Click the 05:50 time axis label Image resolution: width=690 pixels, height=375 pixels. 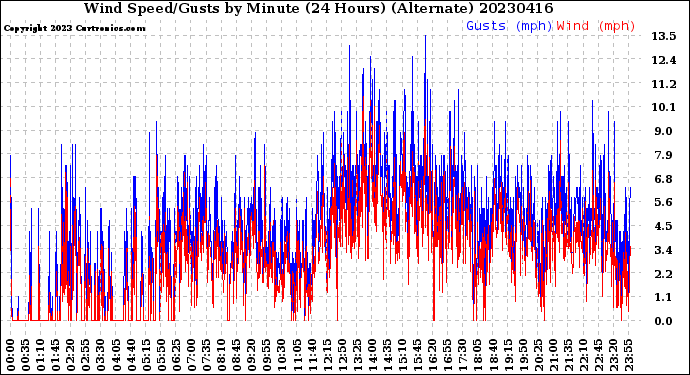click(x=161, y=355)
